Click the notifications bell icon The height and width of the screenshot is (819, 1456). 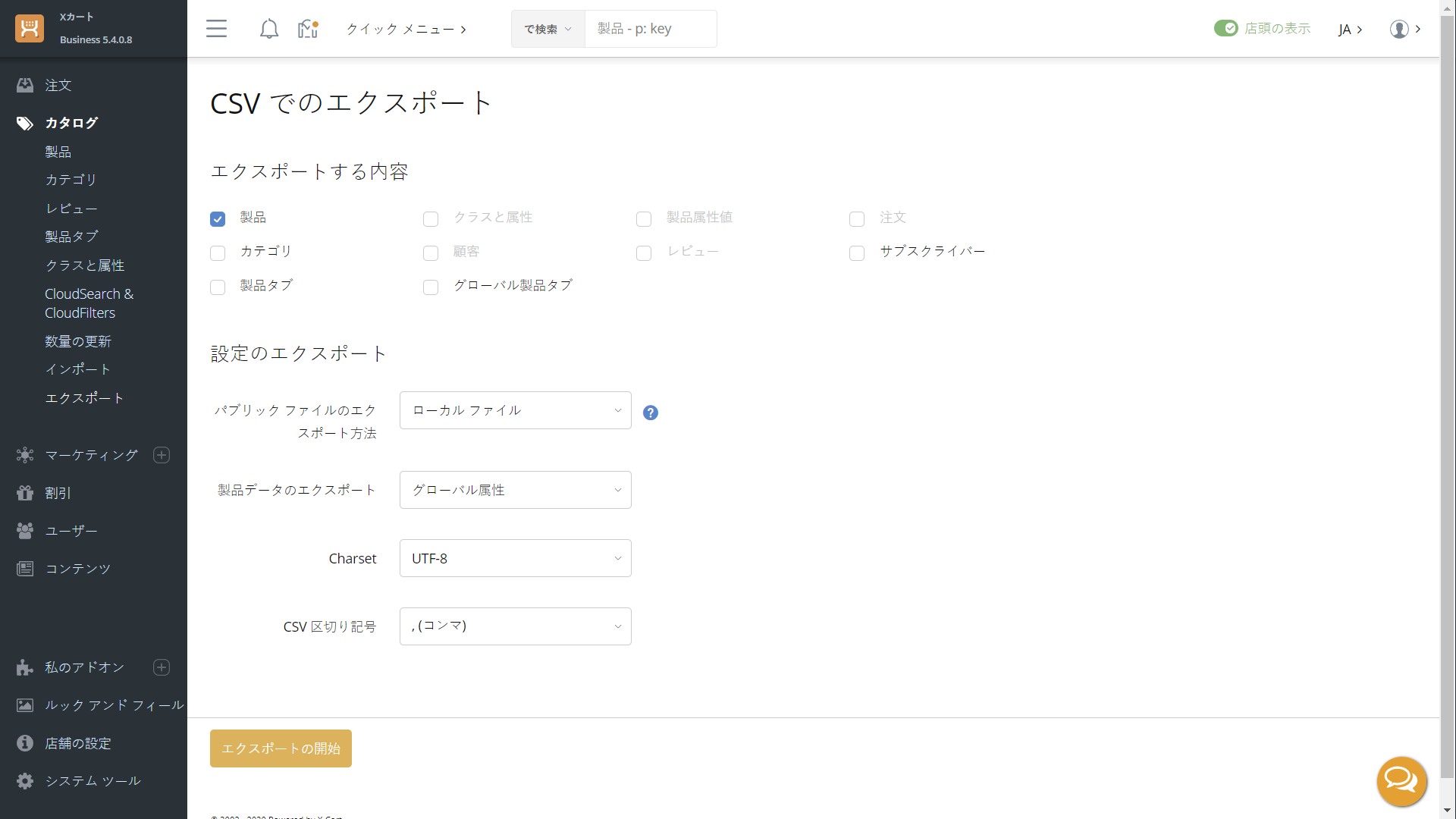pyautogui.click(x=268, y=29)
